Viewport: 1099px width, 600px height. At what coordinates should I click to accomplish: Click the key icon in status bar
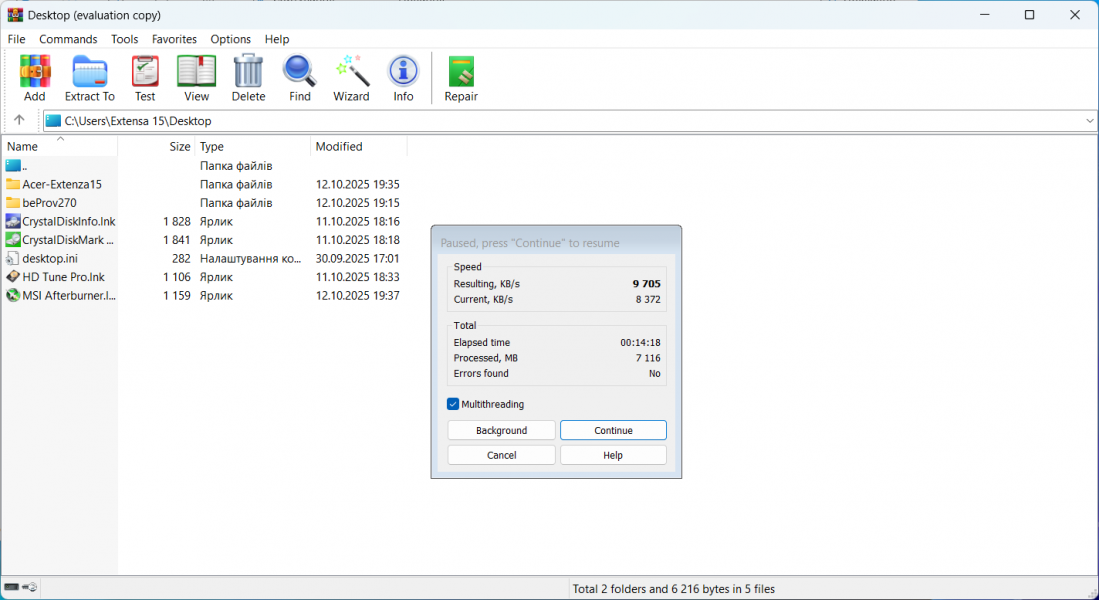pyautogui.click(x=29, y=587)
